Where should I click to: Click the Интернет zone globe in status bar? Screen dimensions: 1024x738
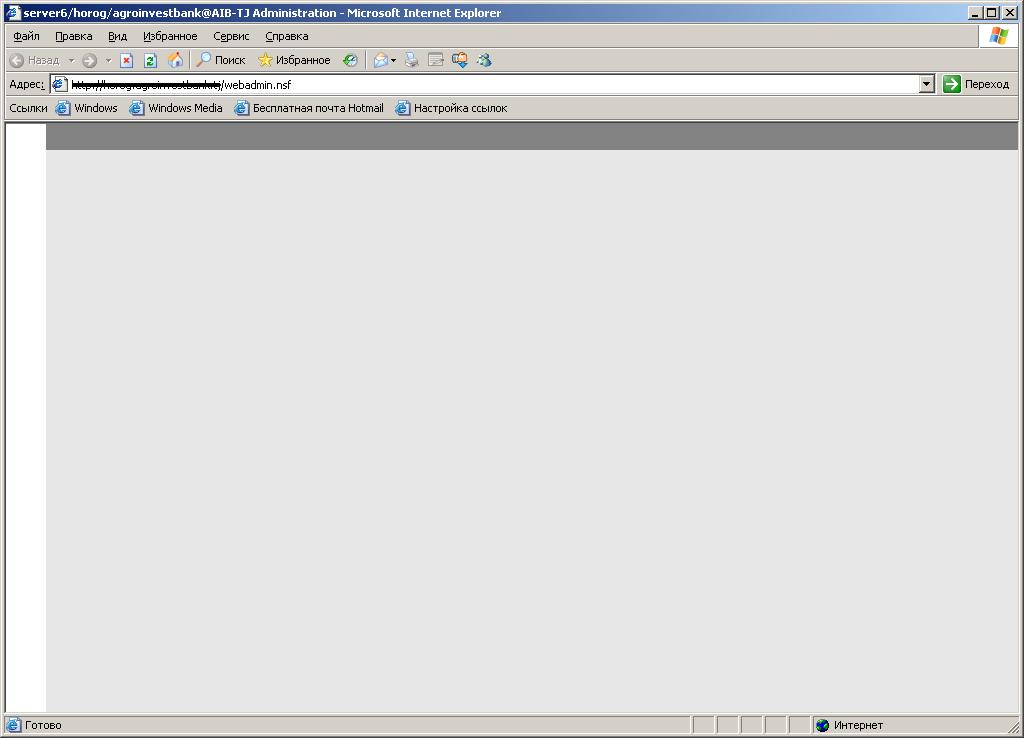(822, 725)
